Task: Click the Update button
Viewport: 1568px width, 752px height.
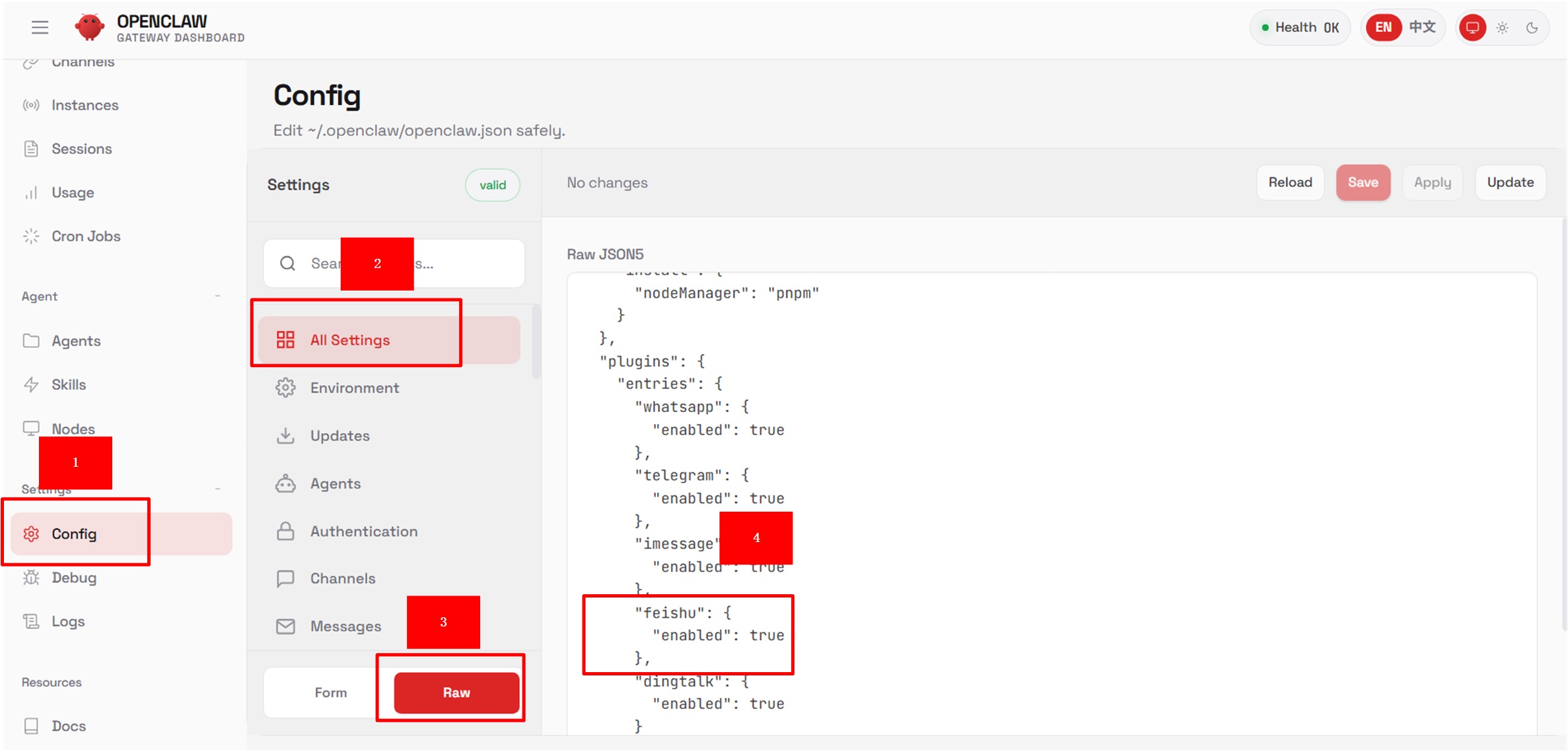Action: (1510, 183)
